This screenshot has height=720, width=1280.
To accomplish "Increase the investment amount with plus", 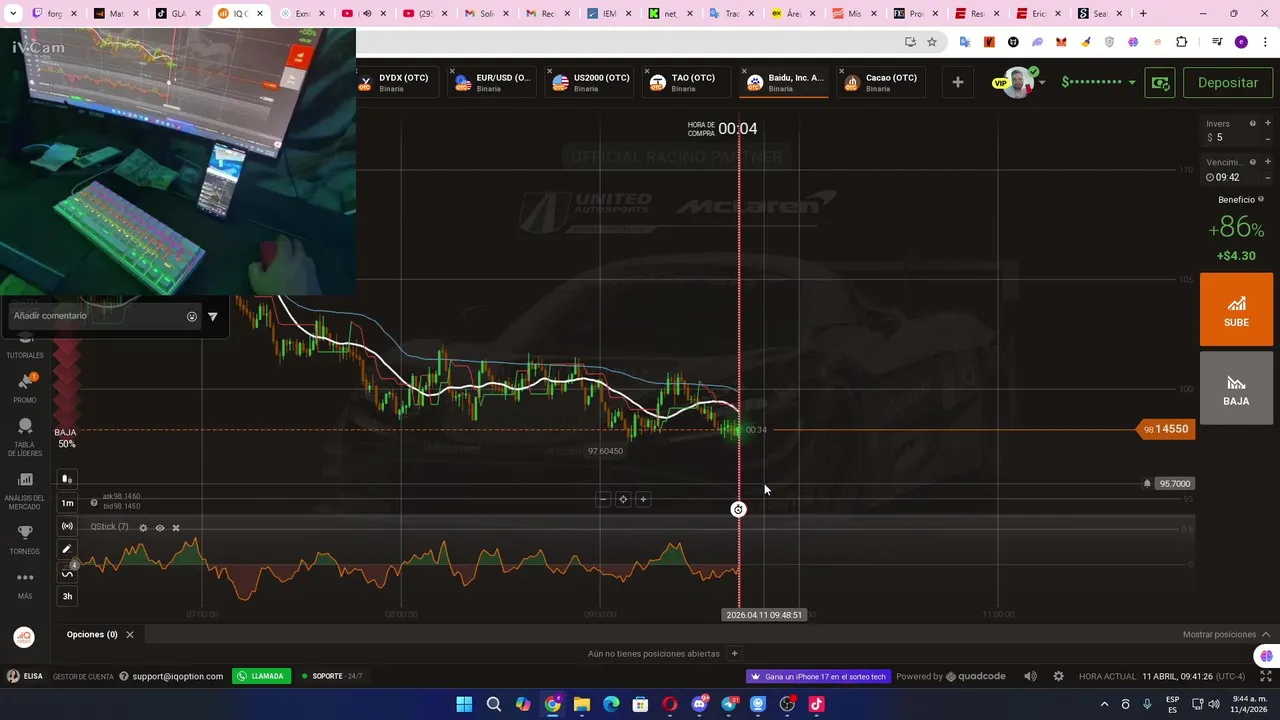I will 1267,124.
